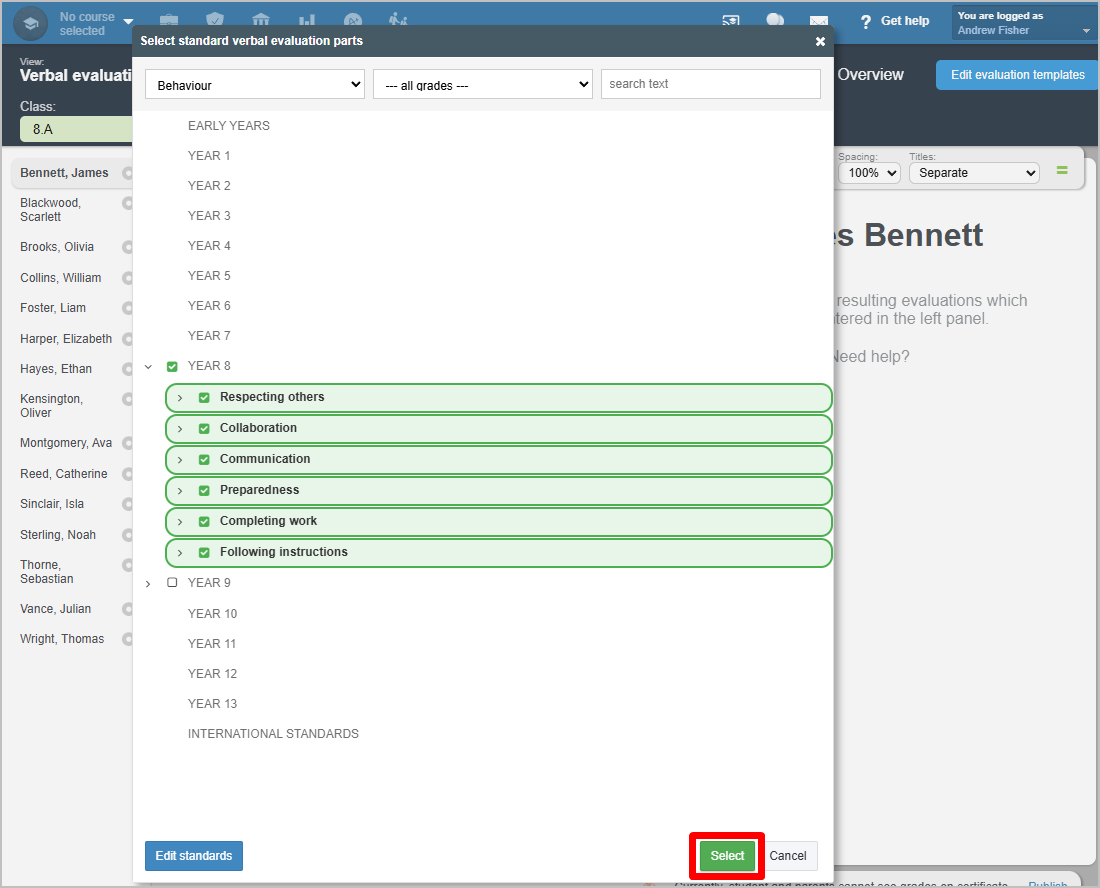Click the graduation cap course icon
Viewport: 1100px width, 888px height.
pyautogui.click(x=31, y=23)
